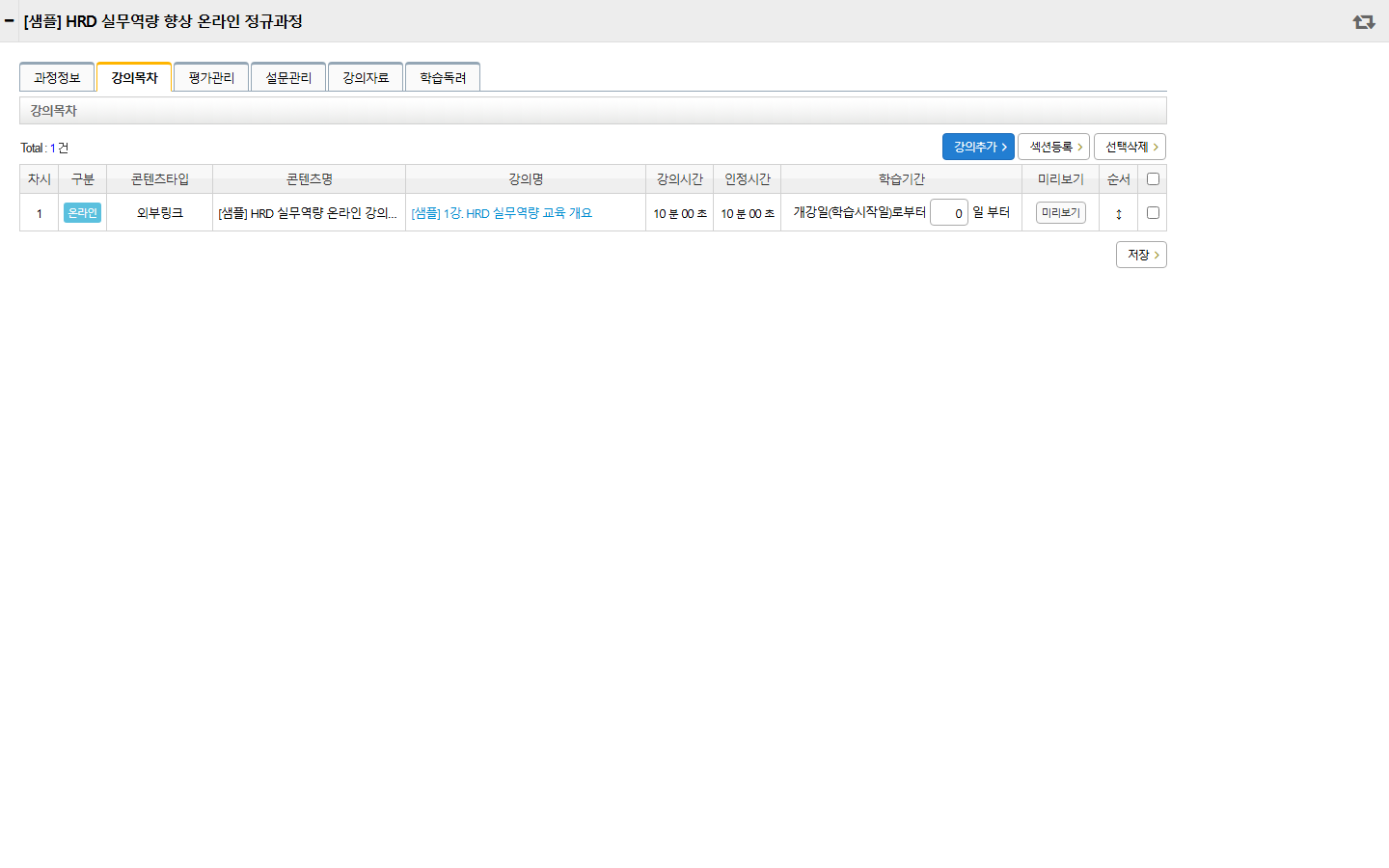Viewport: 1389px width, 868px height.
Task: Open lecture link 1강. HRD 실무역량 교육 개요
Action: click(502, 213)
